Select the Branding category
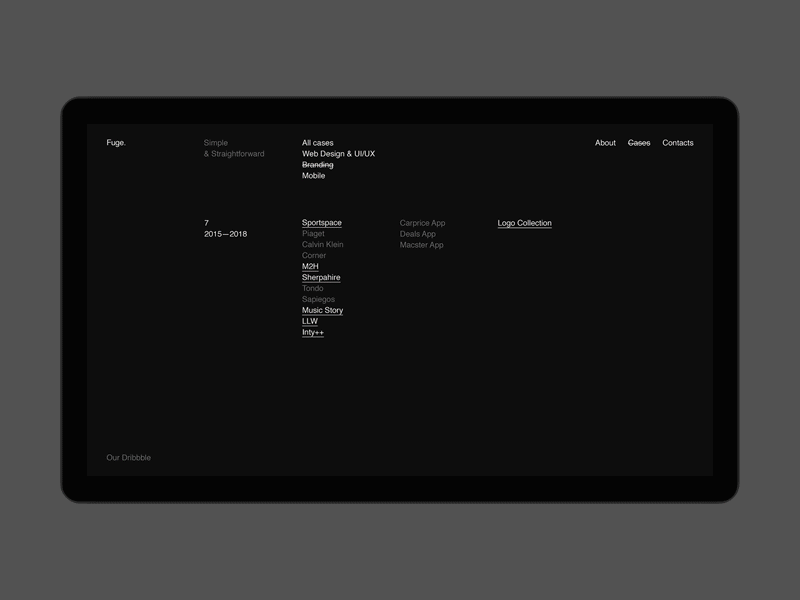Screen dimensions: 800x600 [315, 164]
